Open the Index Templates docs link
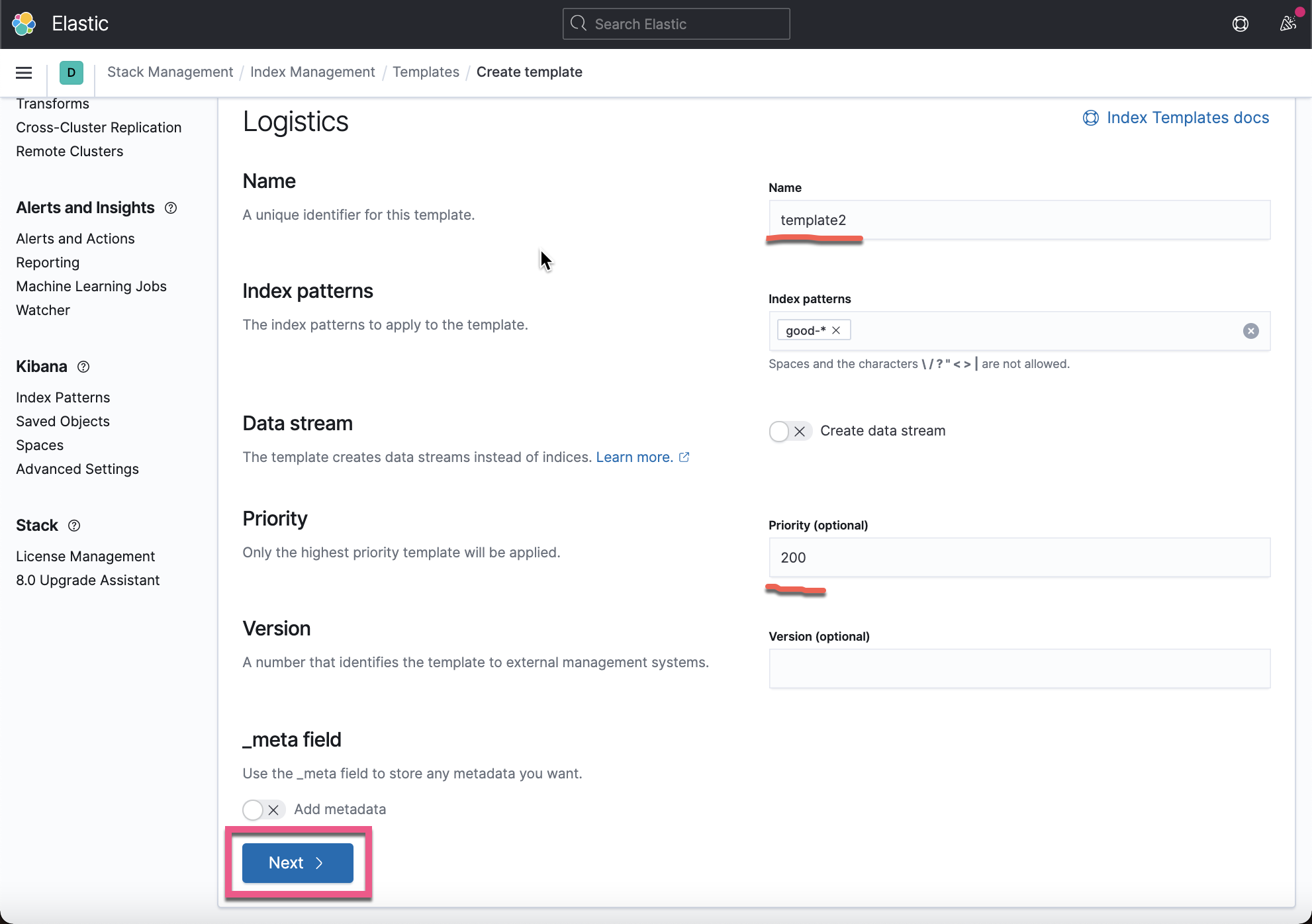The image size is (1312, 924). pos(1188,117)
